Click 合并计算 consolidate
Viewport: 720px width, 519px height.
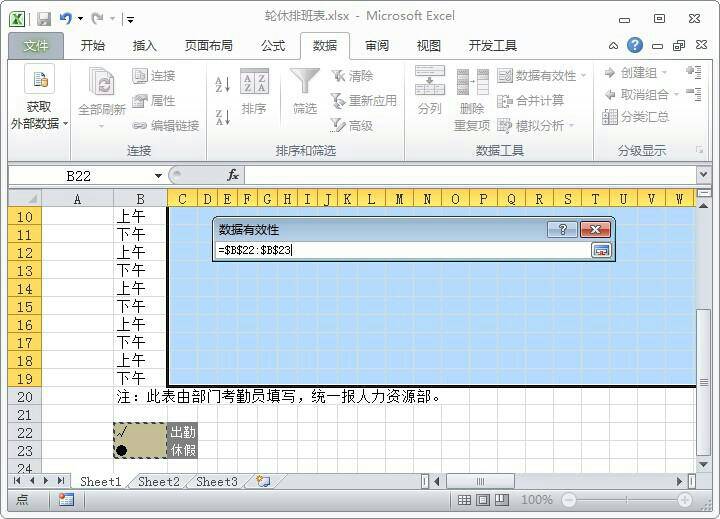coord(531,101)
